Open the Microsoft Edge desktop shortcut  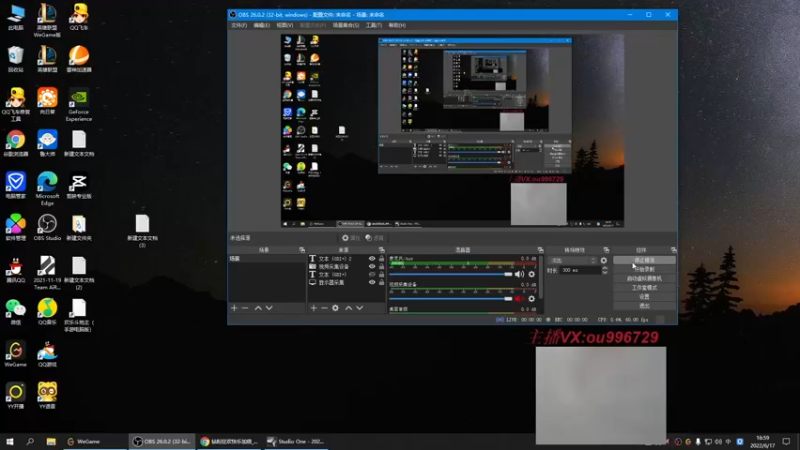47,189
